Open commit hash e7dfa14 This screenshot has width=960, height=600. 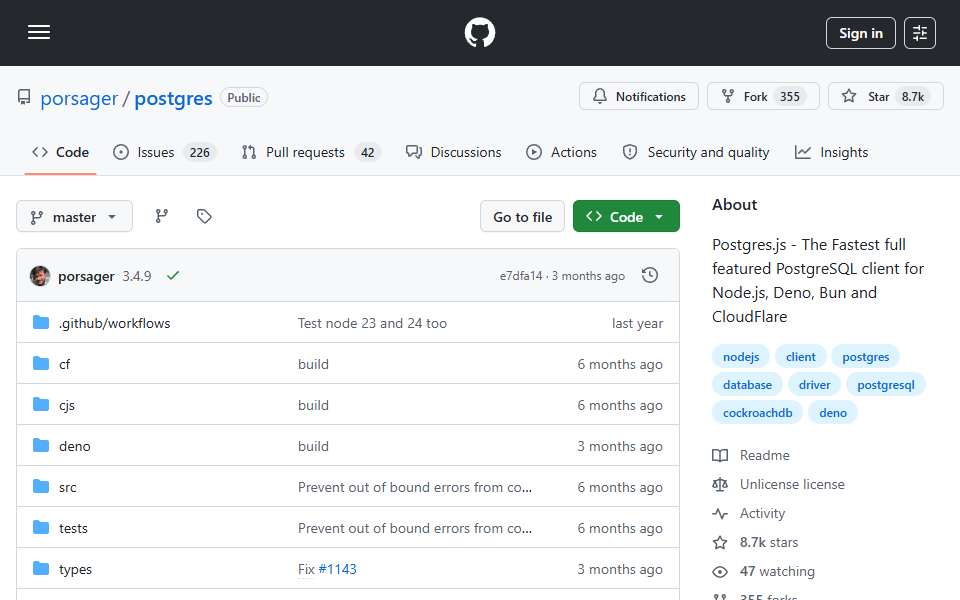520,276
